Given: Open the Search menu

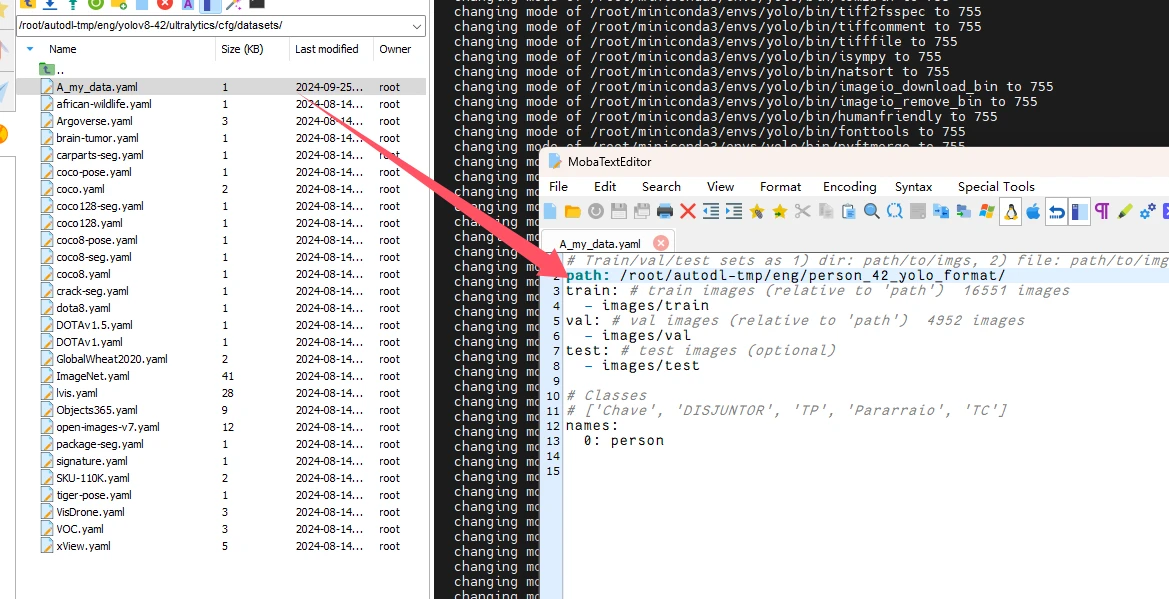Looking at the screenshot, I should coord(661,186).
